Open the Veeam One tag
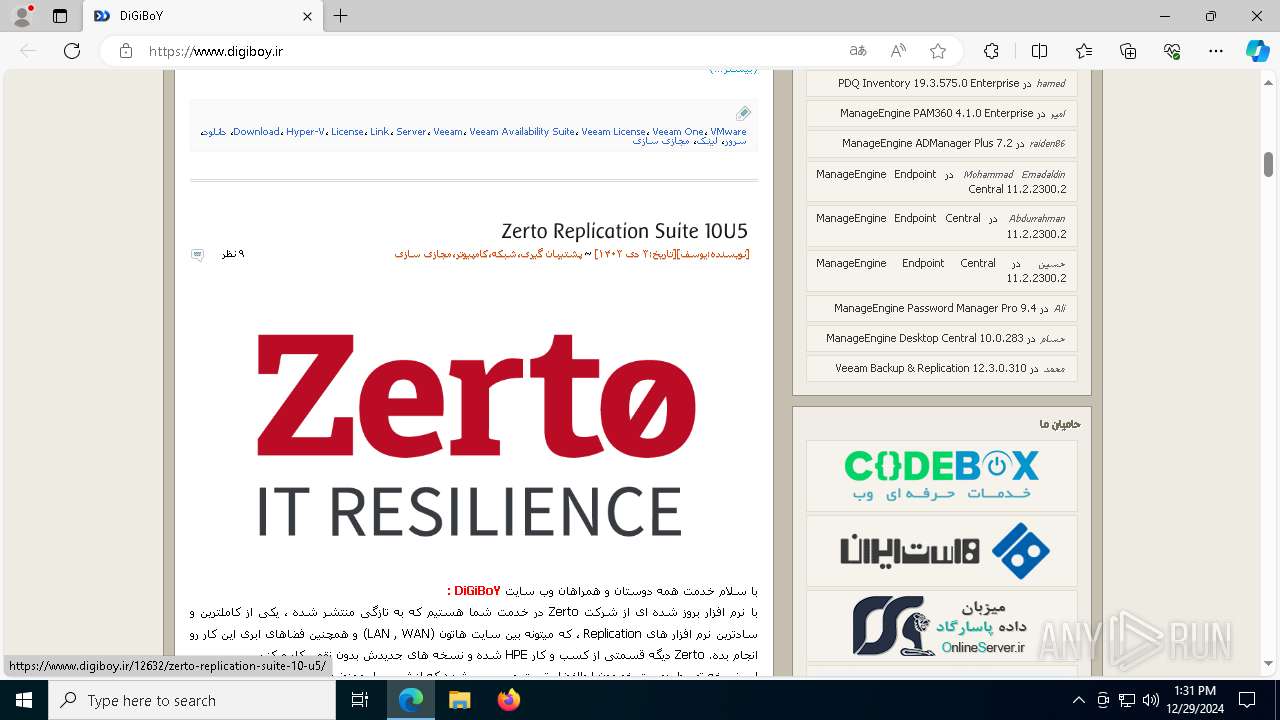 point(678,132)
